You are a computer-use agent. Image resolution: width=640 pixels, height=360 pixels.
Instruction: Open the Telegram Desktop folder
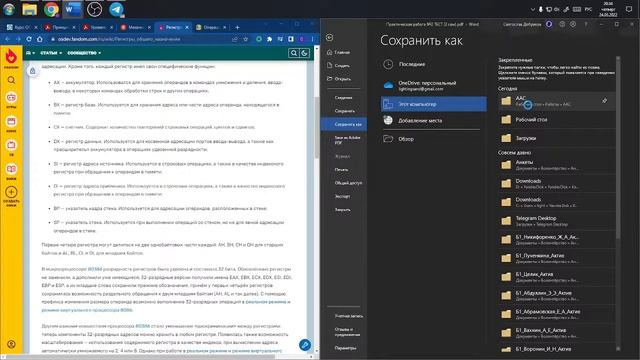click(556, 221)
